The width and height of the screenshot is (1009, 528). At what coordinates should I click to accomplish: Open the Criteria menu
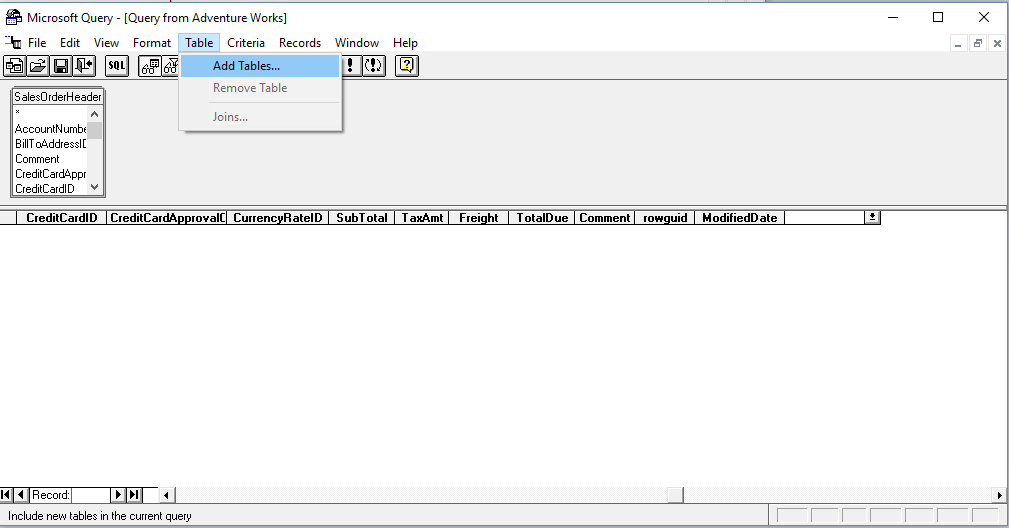point(246,43)
